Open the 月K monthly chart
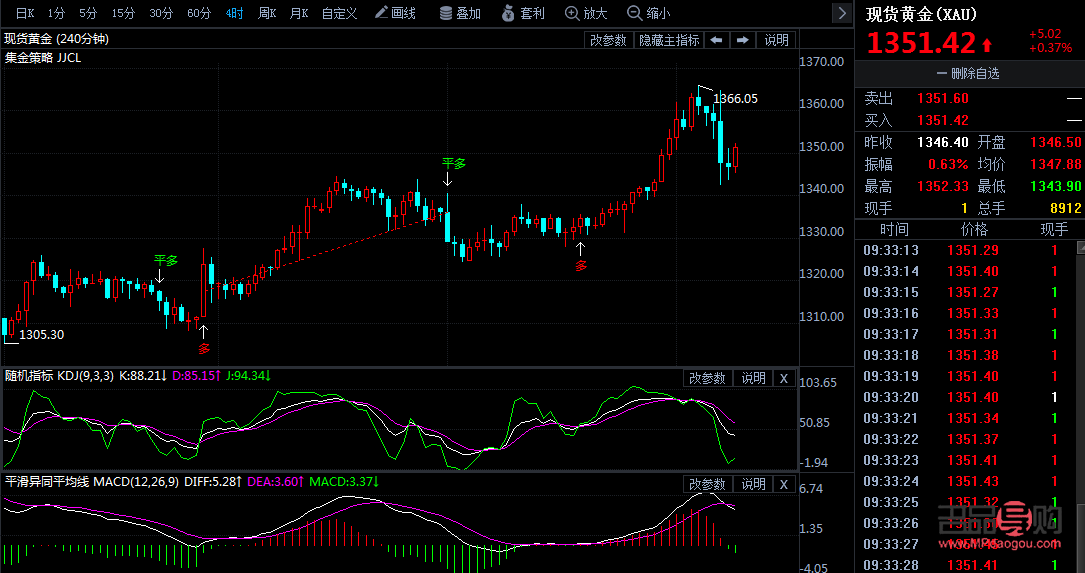 (x=299, y=12)
